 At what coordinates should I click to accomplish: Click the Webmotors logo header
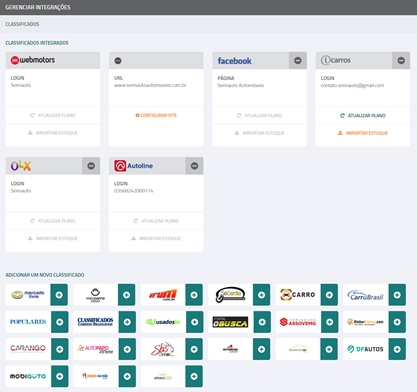(x=33, y=60)
